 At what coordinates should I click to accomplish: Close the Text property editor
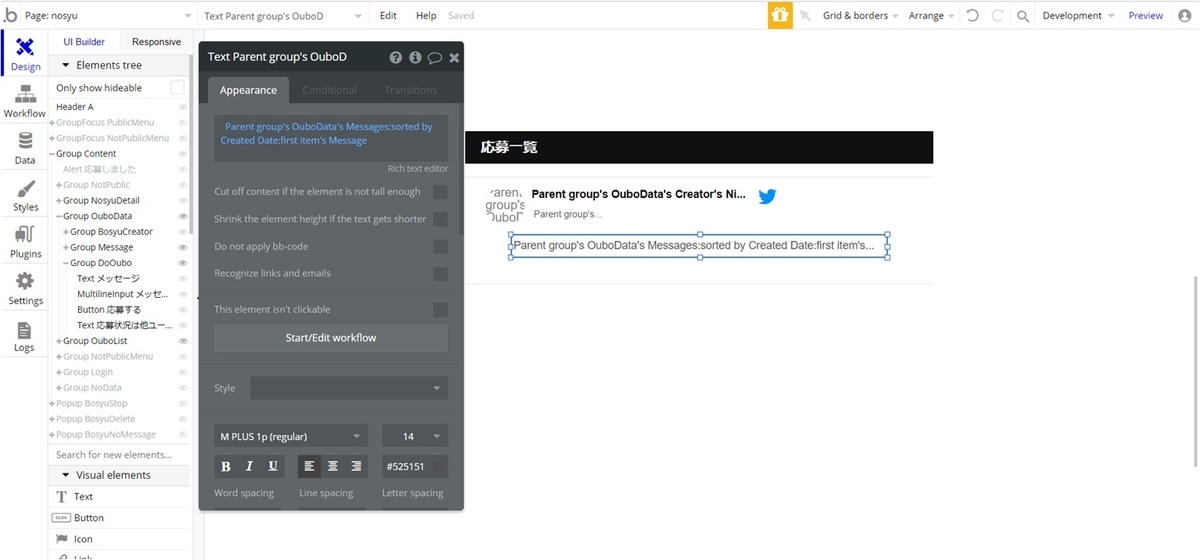tap(454, 58)
